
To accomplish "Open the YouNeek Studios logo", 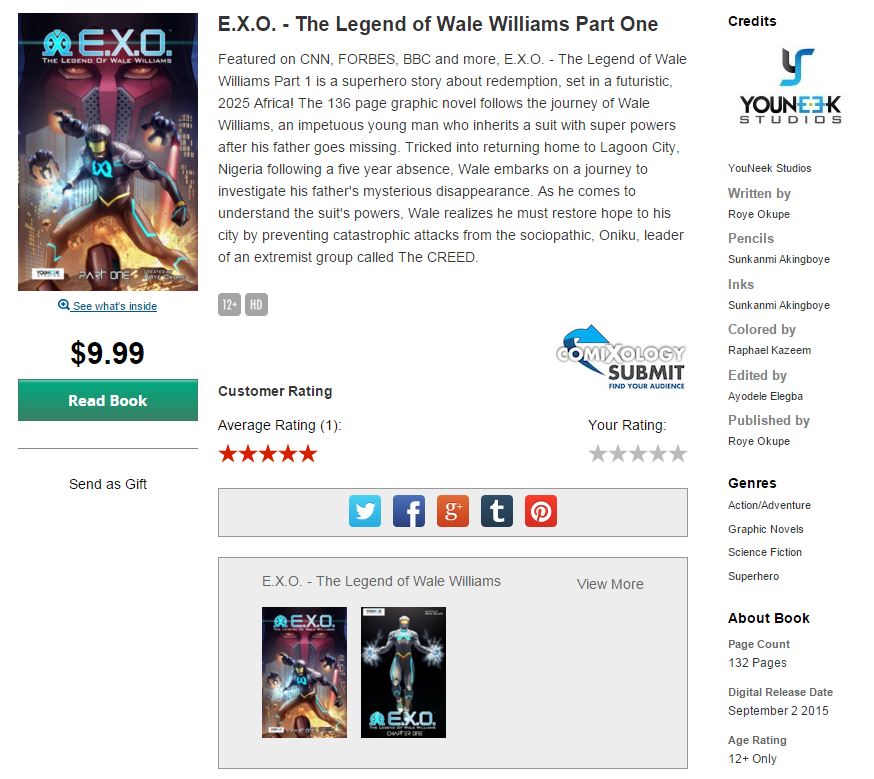I will (x=790, y=85).
